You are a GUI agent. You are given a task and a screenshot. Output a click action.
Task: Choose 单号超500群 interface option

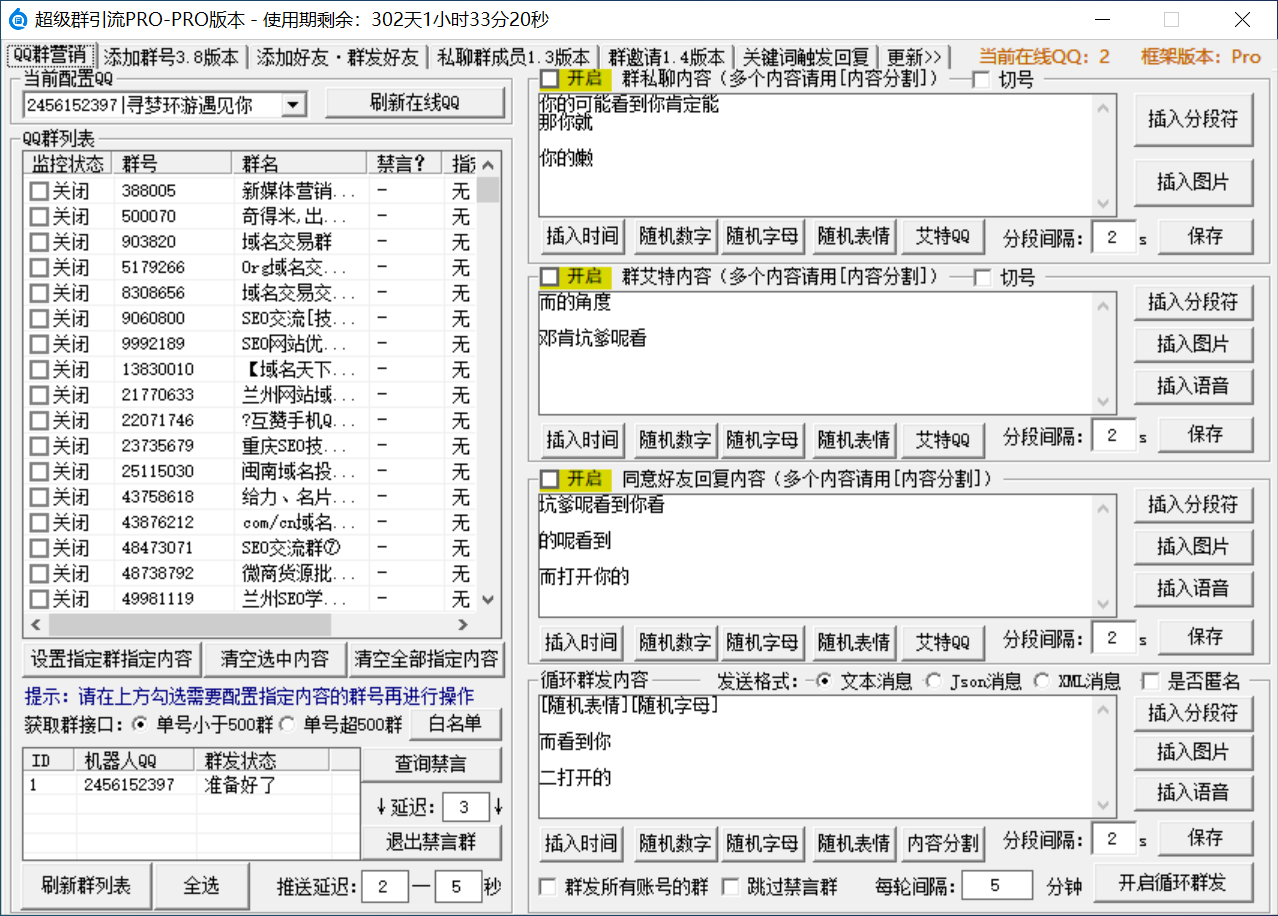coord(286,724)
